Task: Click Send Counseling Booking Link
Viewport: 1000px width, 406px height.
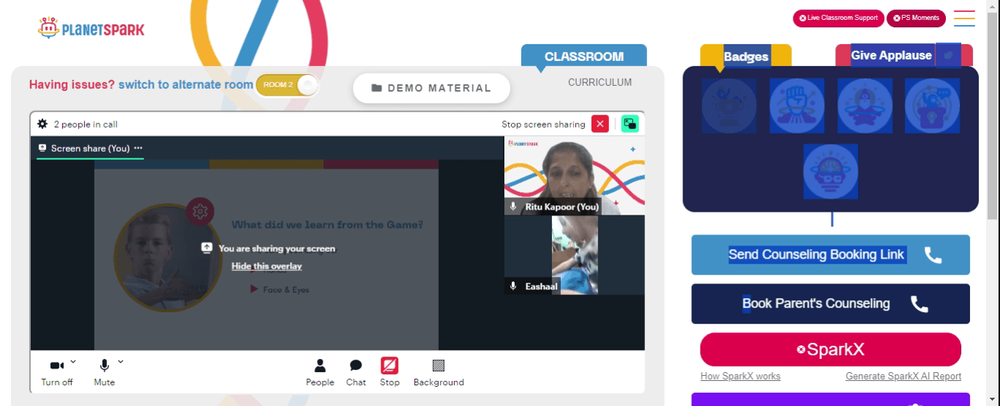Action: pos(830,255)
